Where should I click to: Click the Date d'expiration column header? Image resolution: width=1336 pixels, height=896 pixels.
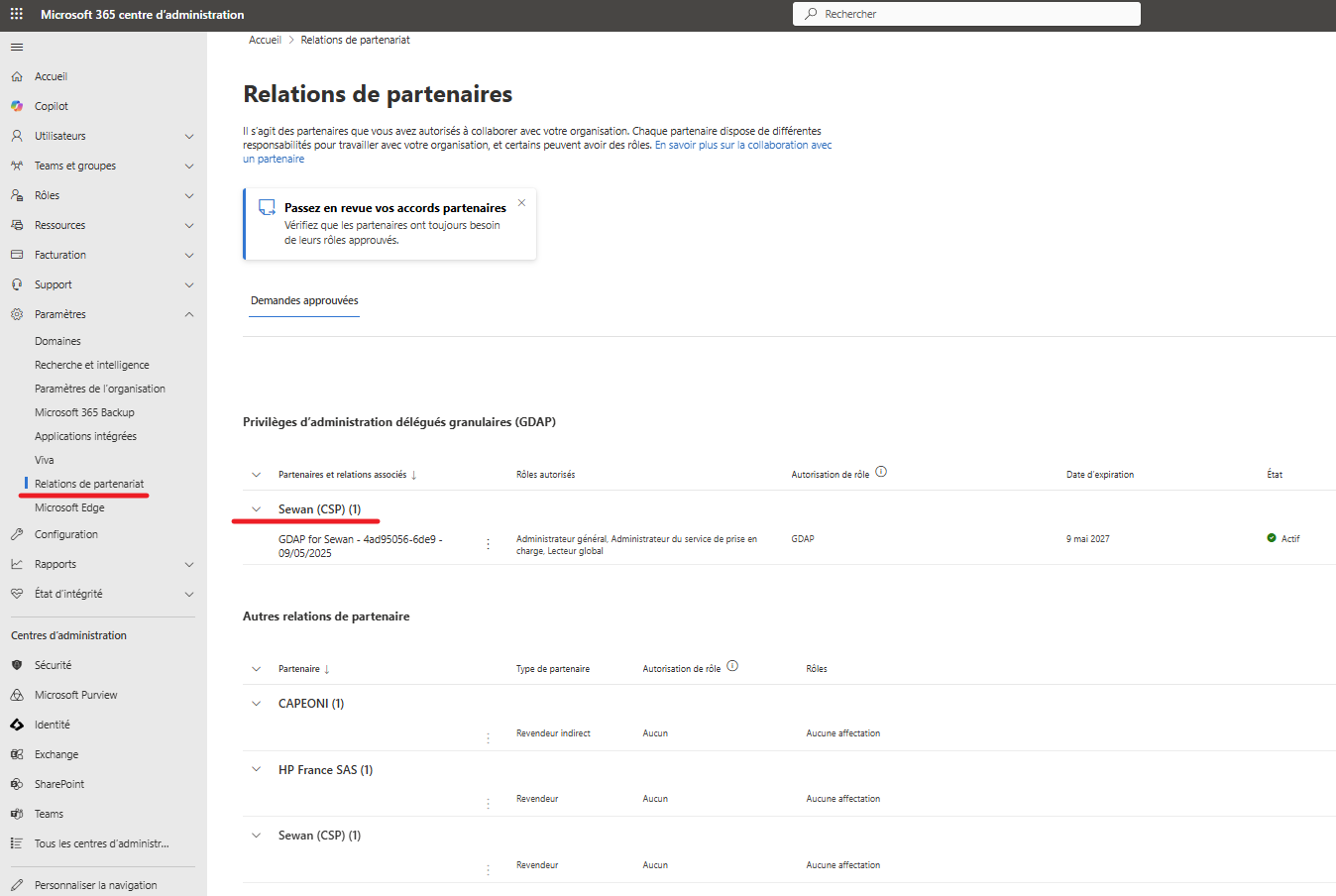[1100, 475]
